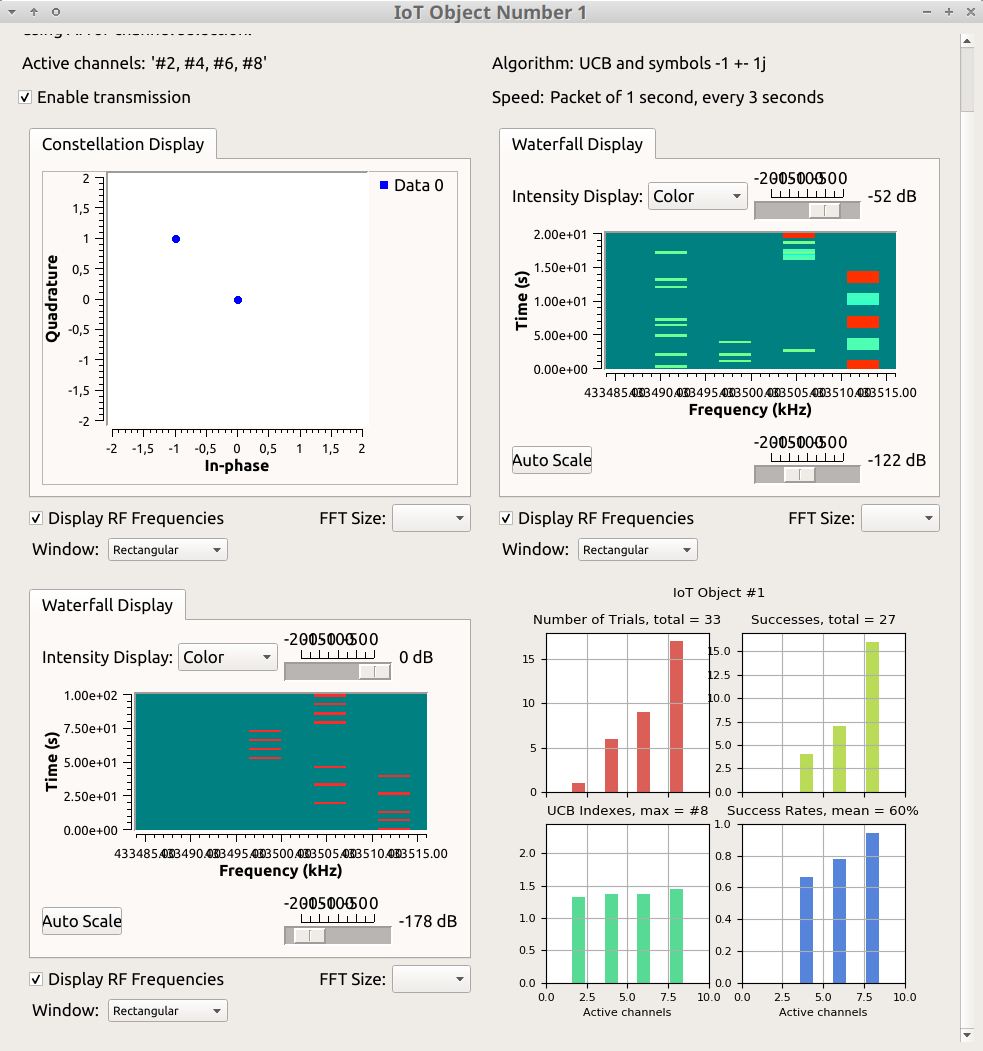Click the constellation point at origin
This screenshot has height=1051, width=983.
coord(238,300)
